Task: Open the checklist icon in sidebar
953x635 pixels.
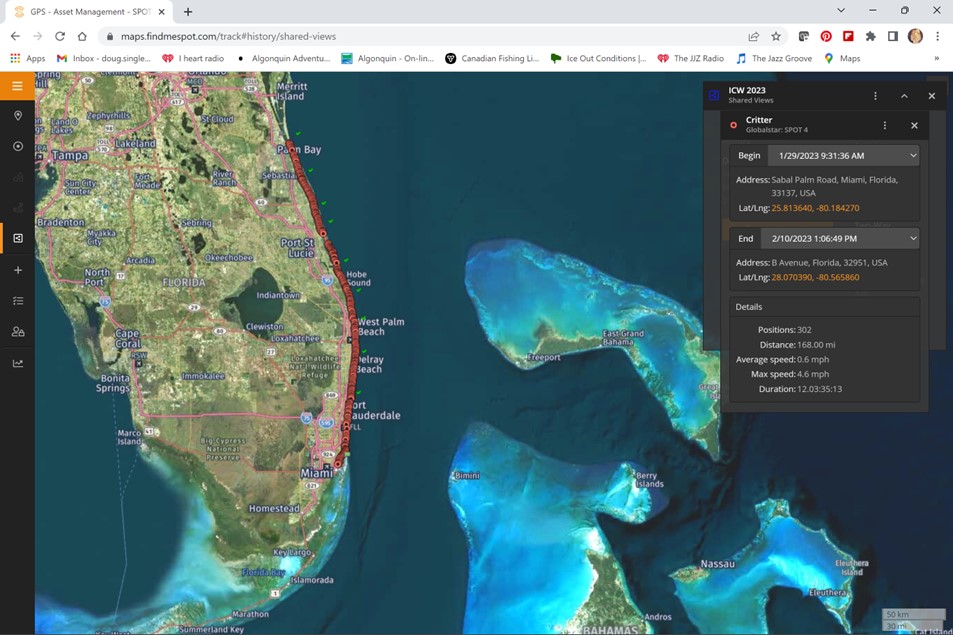Action: click(17, 301)
